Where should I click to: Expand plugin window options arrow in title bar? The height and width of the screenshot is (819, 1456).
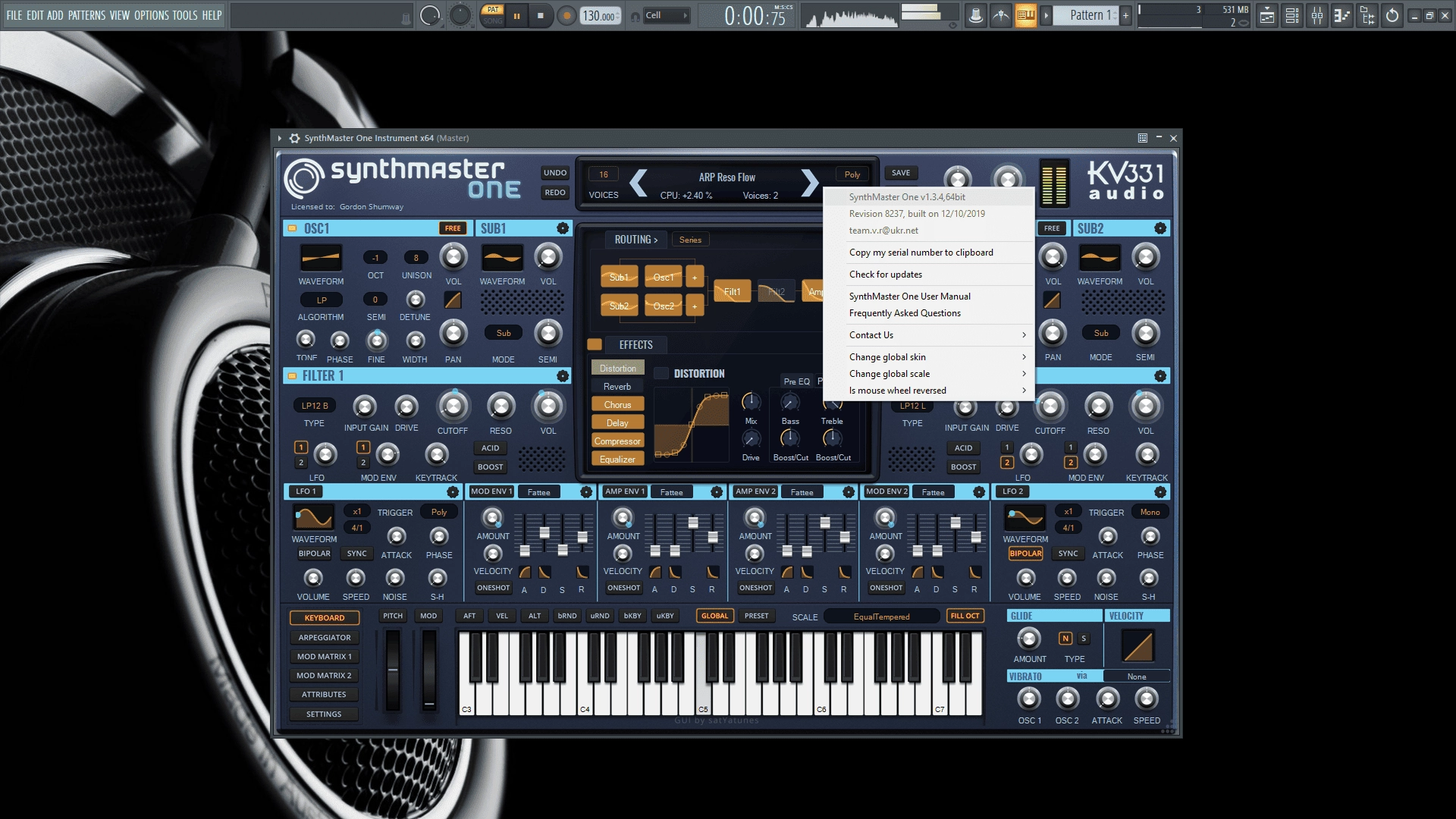280,138
